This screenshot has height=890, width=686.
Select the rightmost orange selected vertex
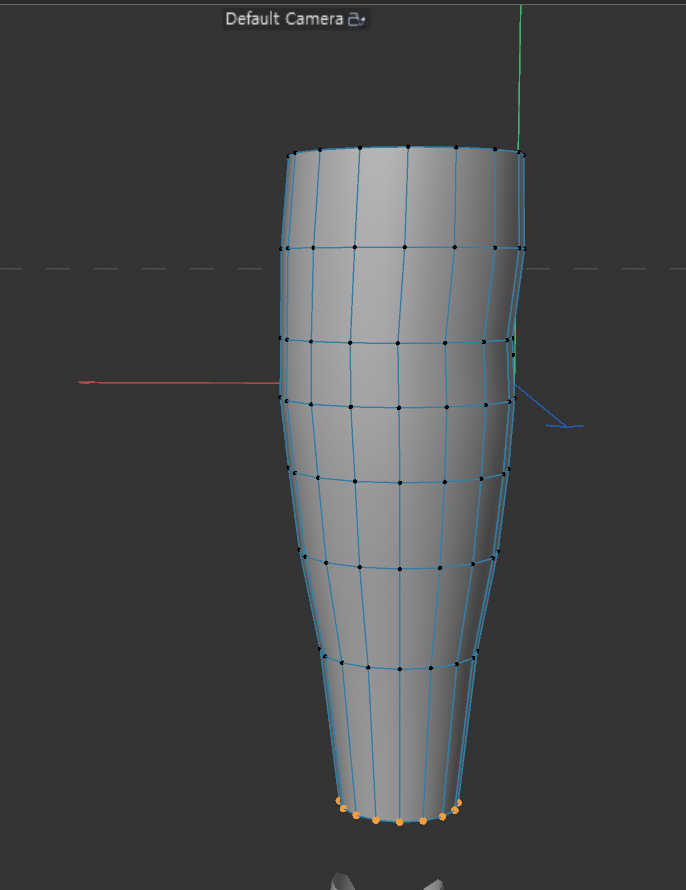[x=459, y=802]
